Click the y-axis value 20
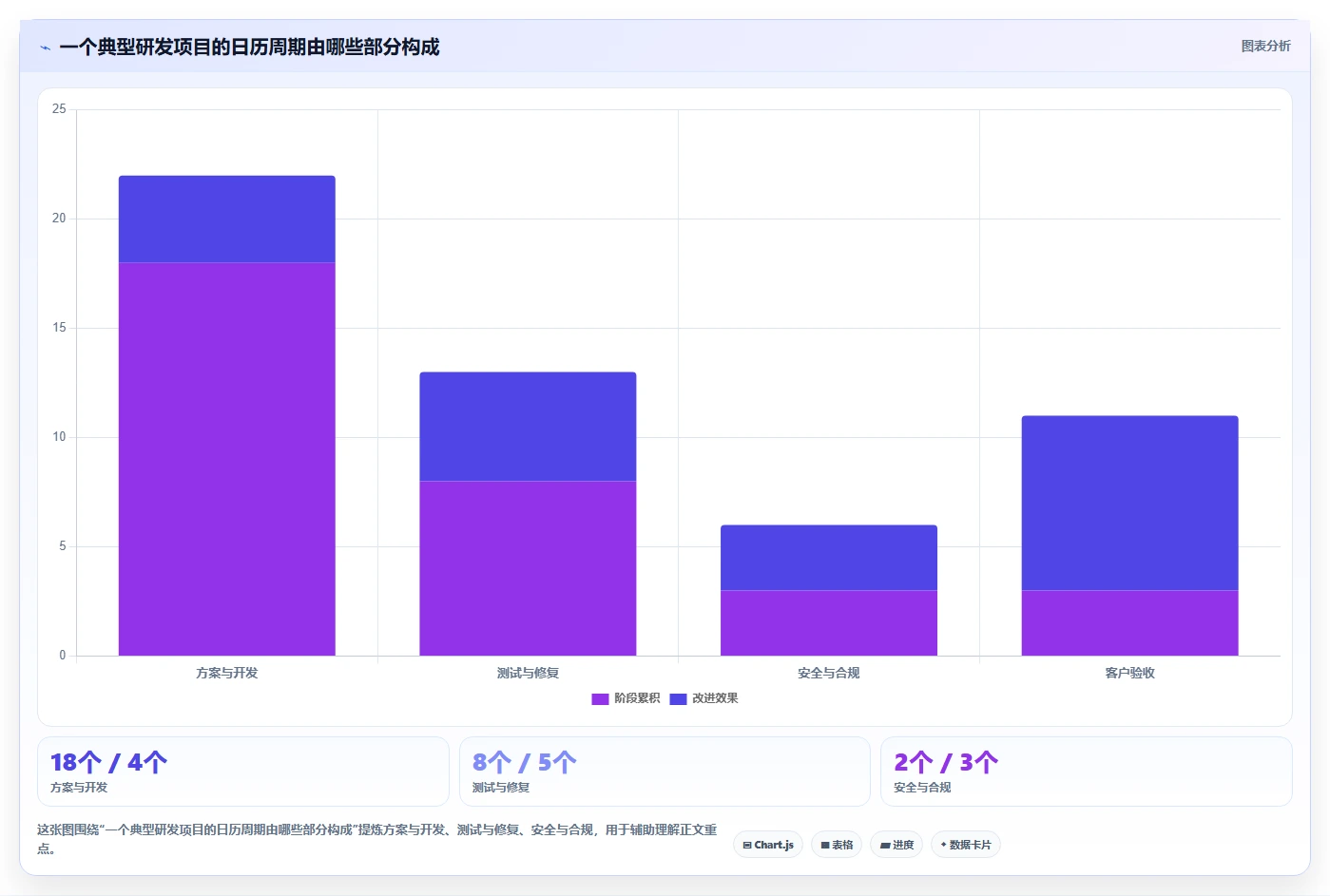This screenshot has width=1330, height=896. [x=59, y=219]
